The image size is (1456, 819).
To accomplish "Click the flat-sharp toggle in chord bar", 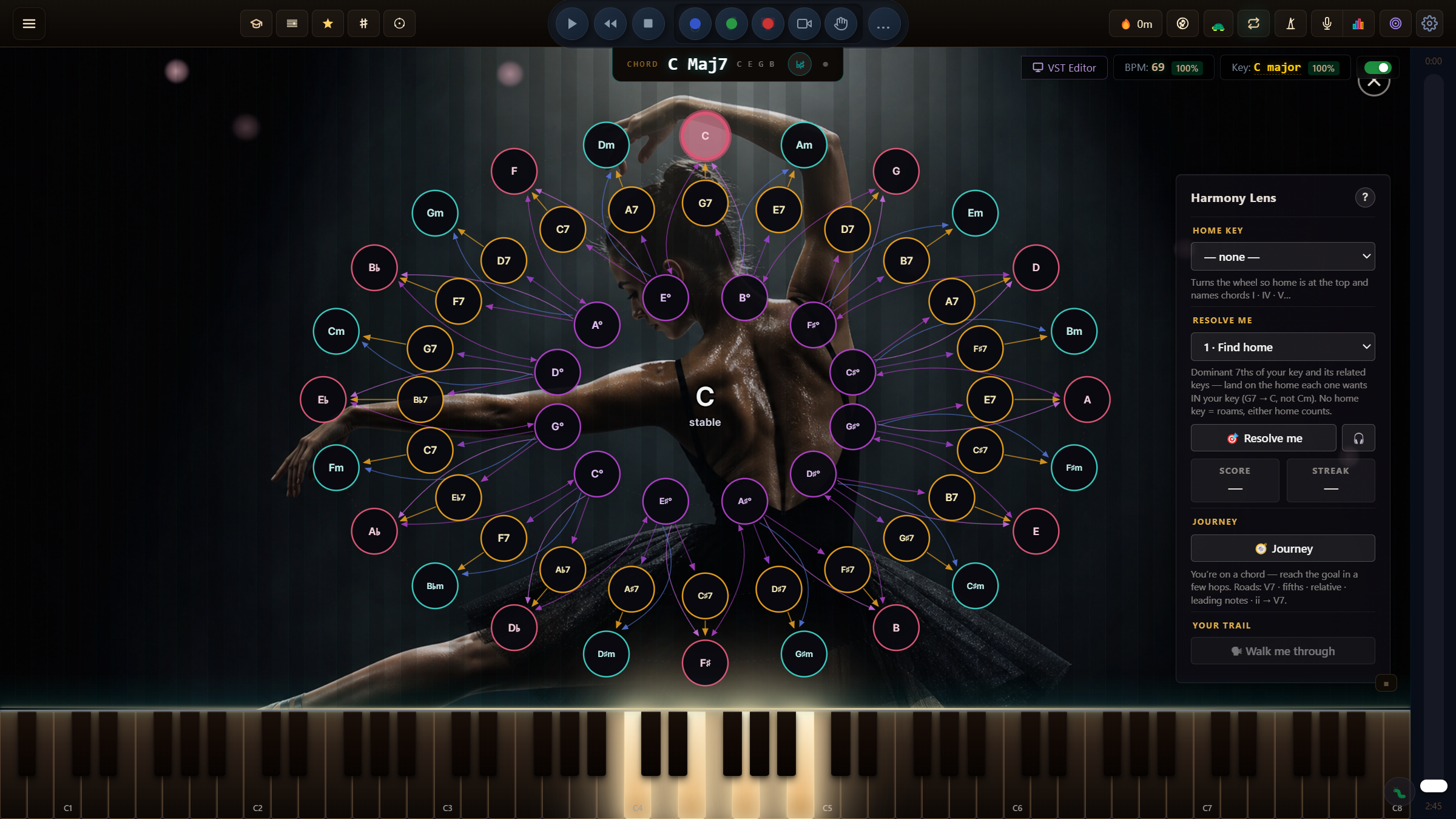I will point(800,64).
